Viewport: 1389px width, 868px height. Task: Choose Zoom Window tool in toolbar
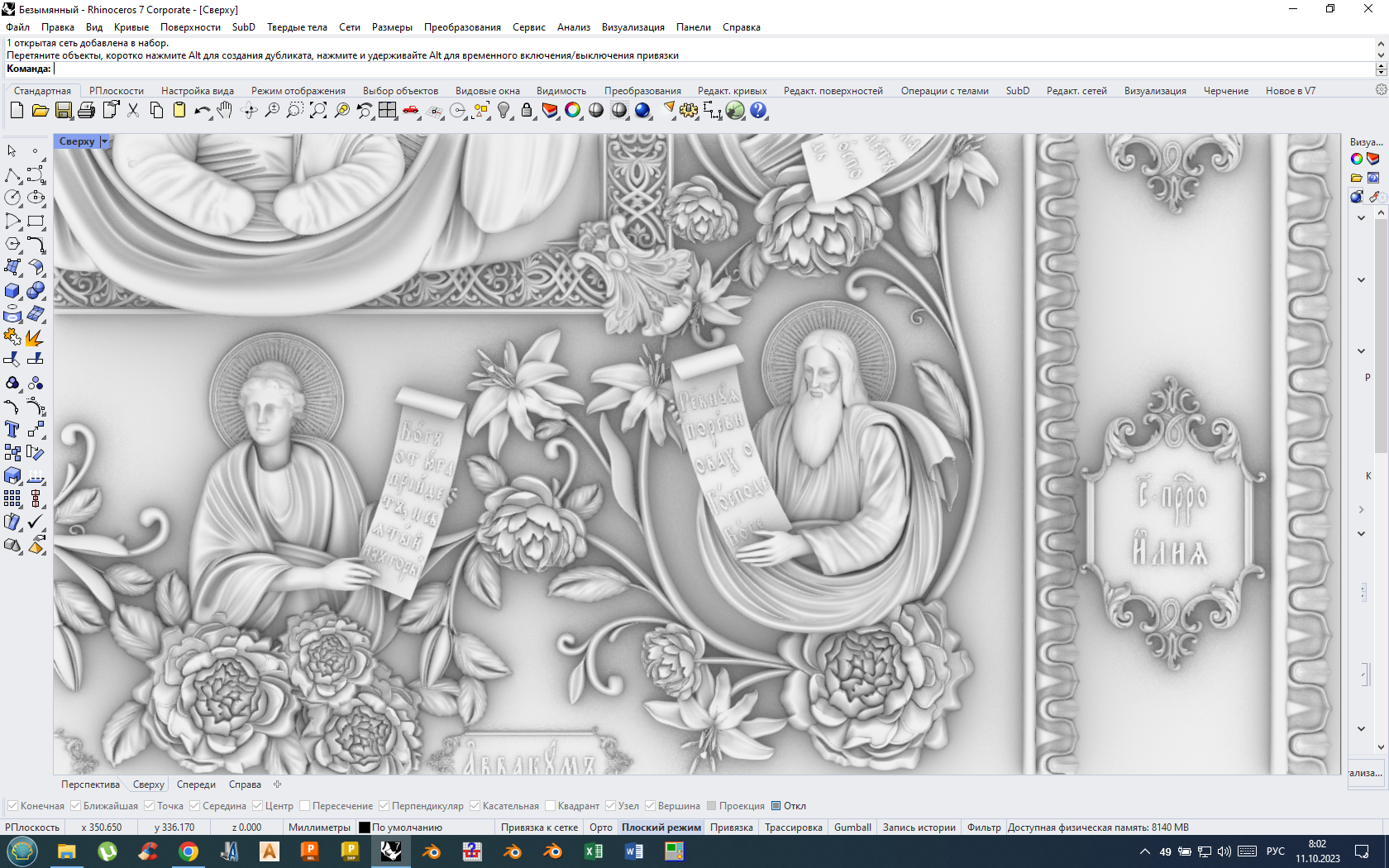click(295, 110)
